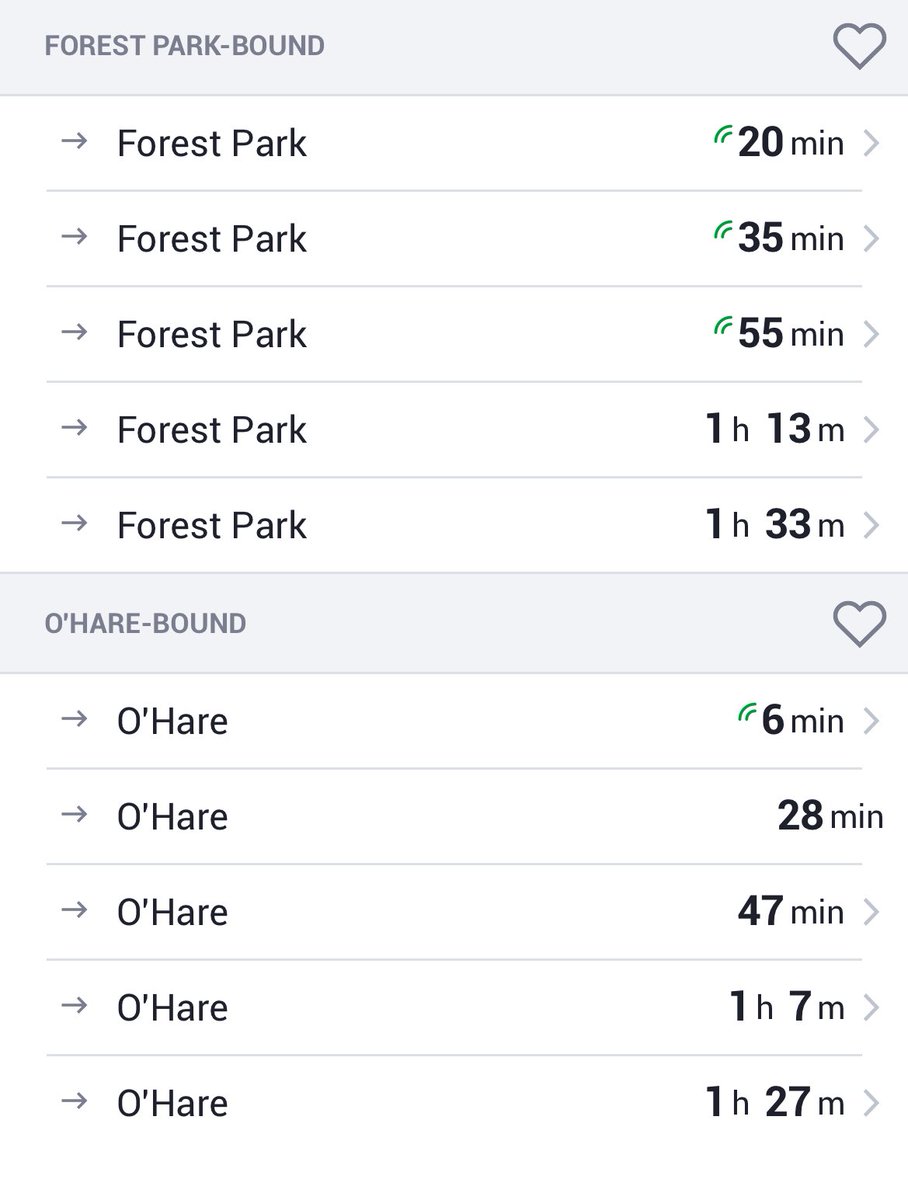Image resolution: width=908 pixels, height=1200 pixels.
Task: Tap the live signal icon beside 6 min
Action: pyautogui.click(x=747, y=713)
